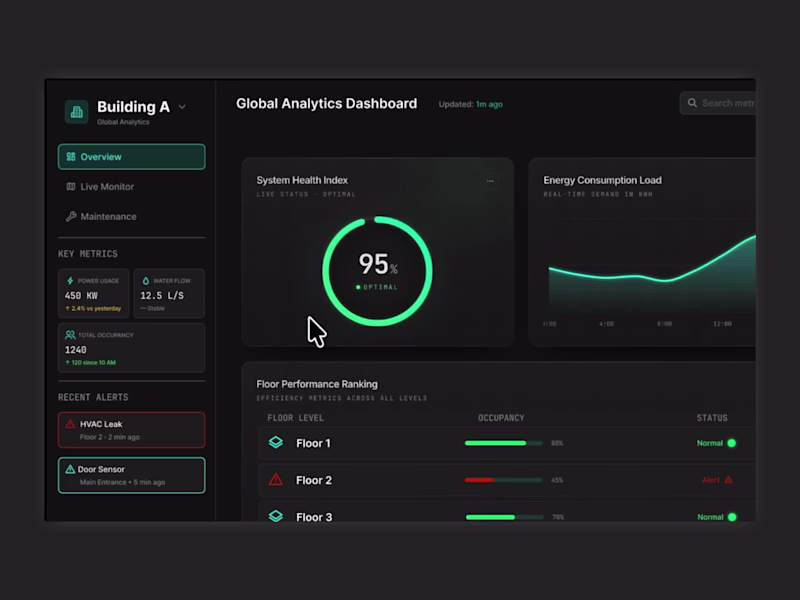Select the Floor 2 row label

[314, 480]
